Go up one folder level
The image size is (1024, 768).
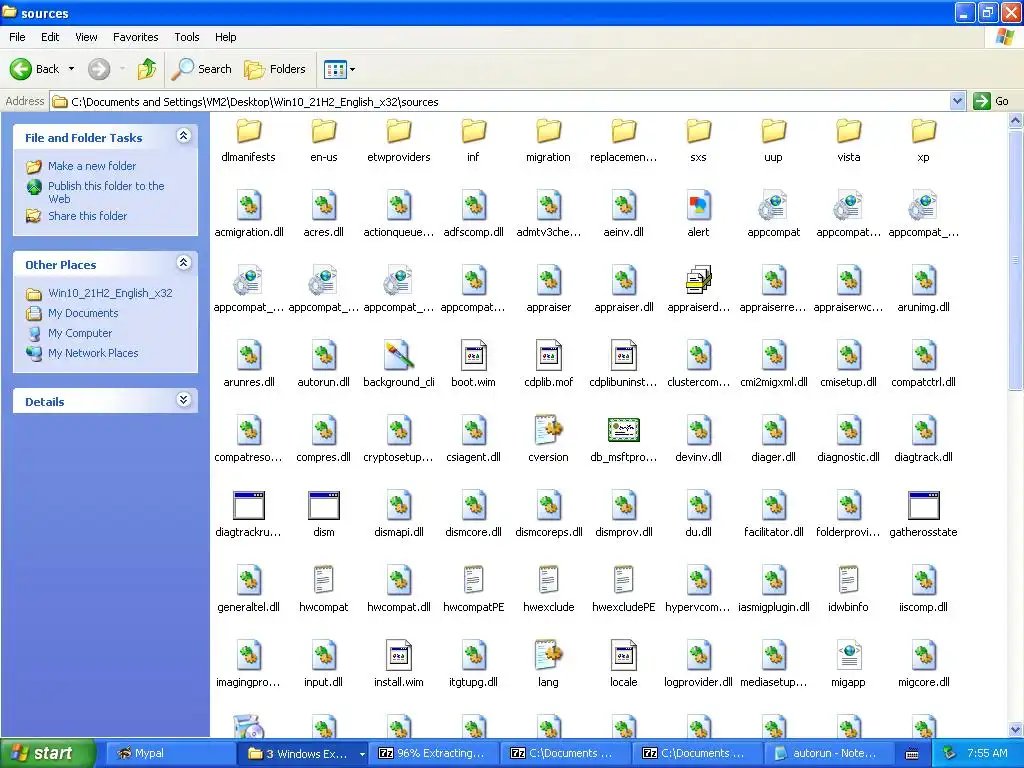pos(147,69)
